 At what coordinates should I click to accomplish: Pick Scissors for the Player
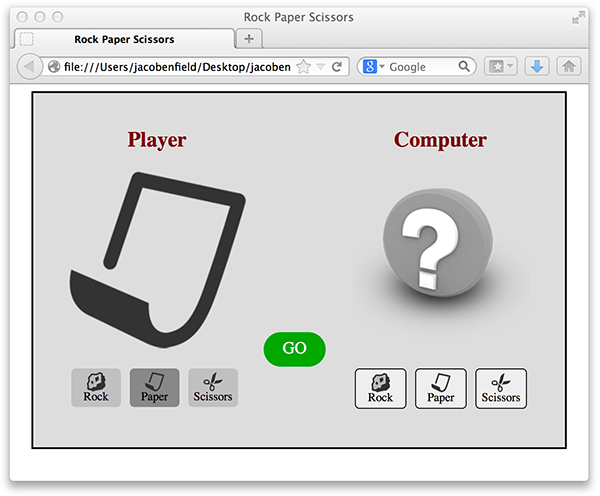[213, 387]
